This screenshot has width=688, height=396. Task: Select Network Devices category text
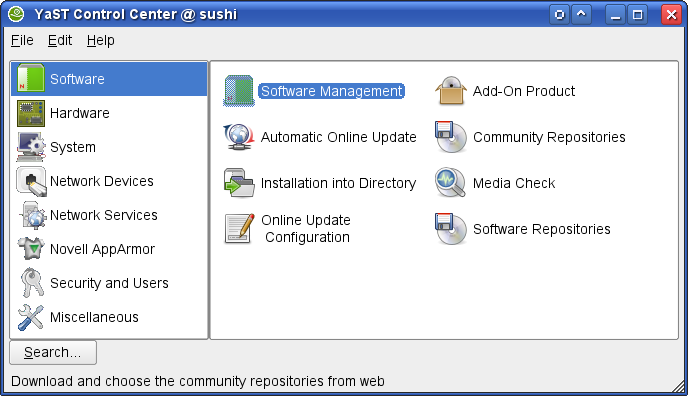pyautogui.click(x=102, y=181)
